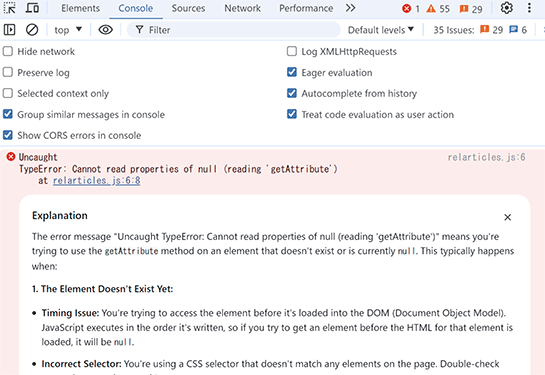Viewport: 545px width, 375px height.
Task: Open the Performance tab
Action: coord(306,8)
